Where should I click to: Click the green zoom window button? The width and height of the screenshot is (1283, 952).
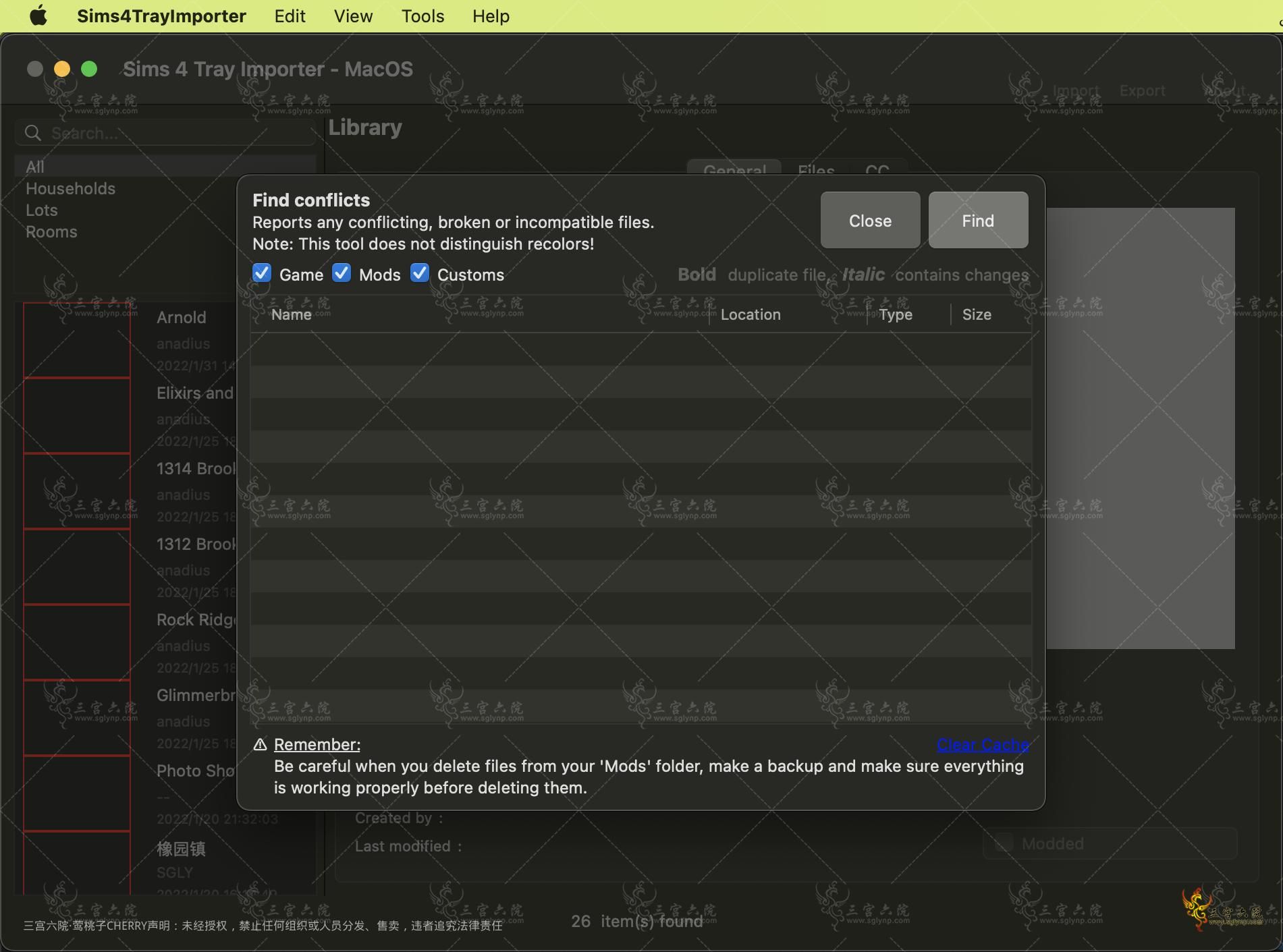(x=89, y=69)
